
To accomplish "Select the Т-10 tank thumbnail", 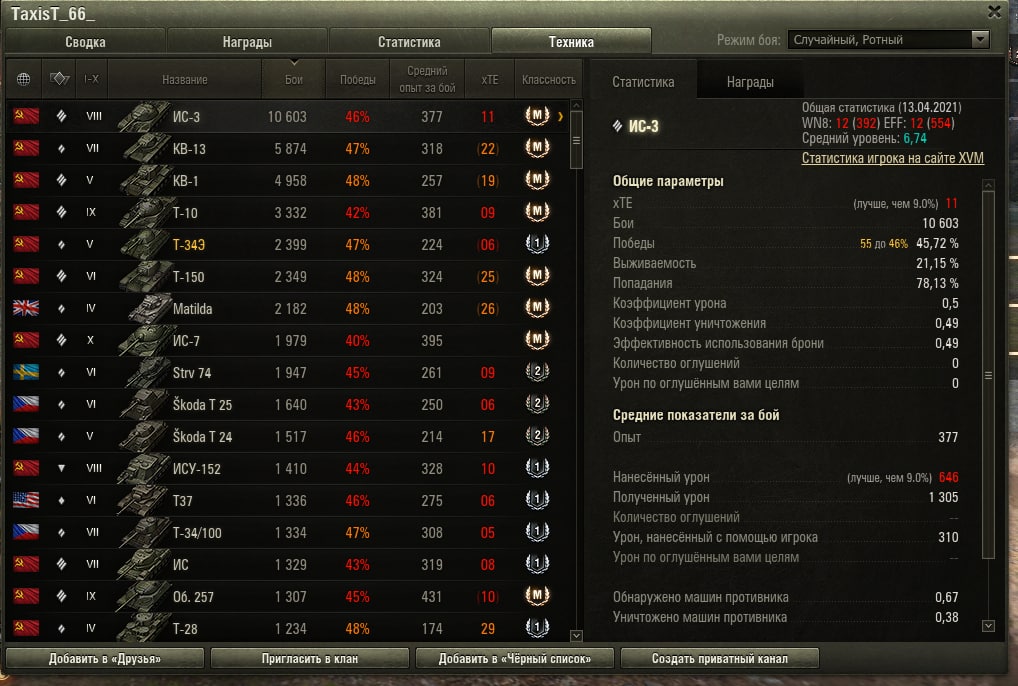I will click(x=145, y=212).
